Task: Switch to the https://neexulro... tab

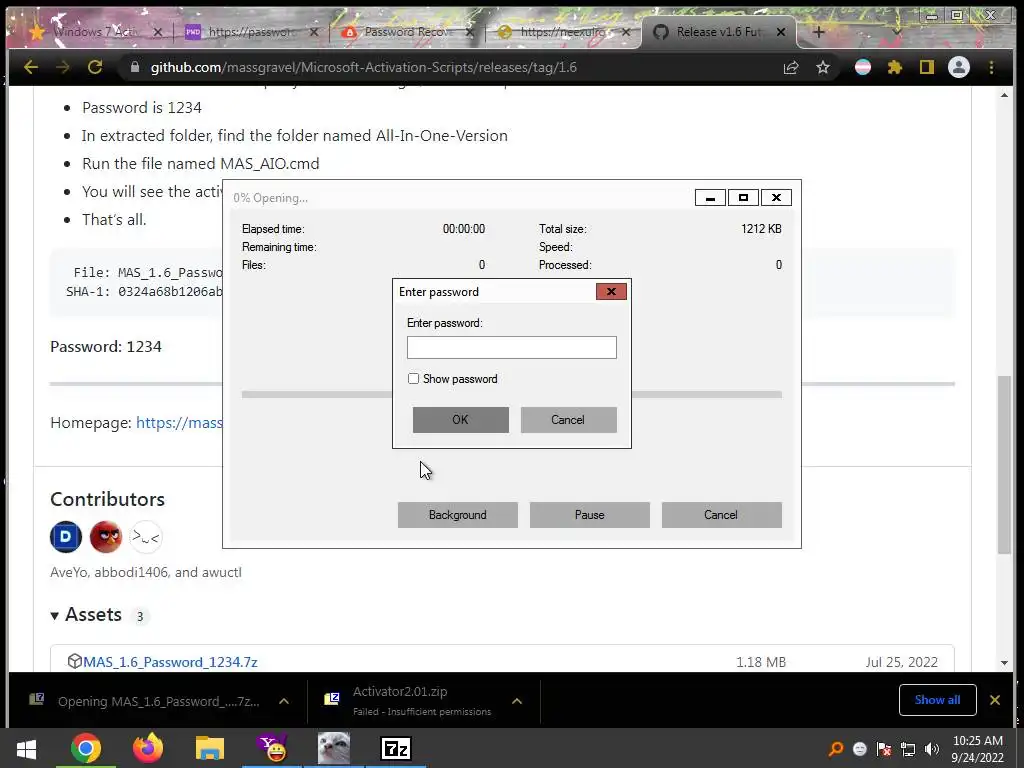Action: (x=562, y=32)
